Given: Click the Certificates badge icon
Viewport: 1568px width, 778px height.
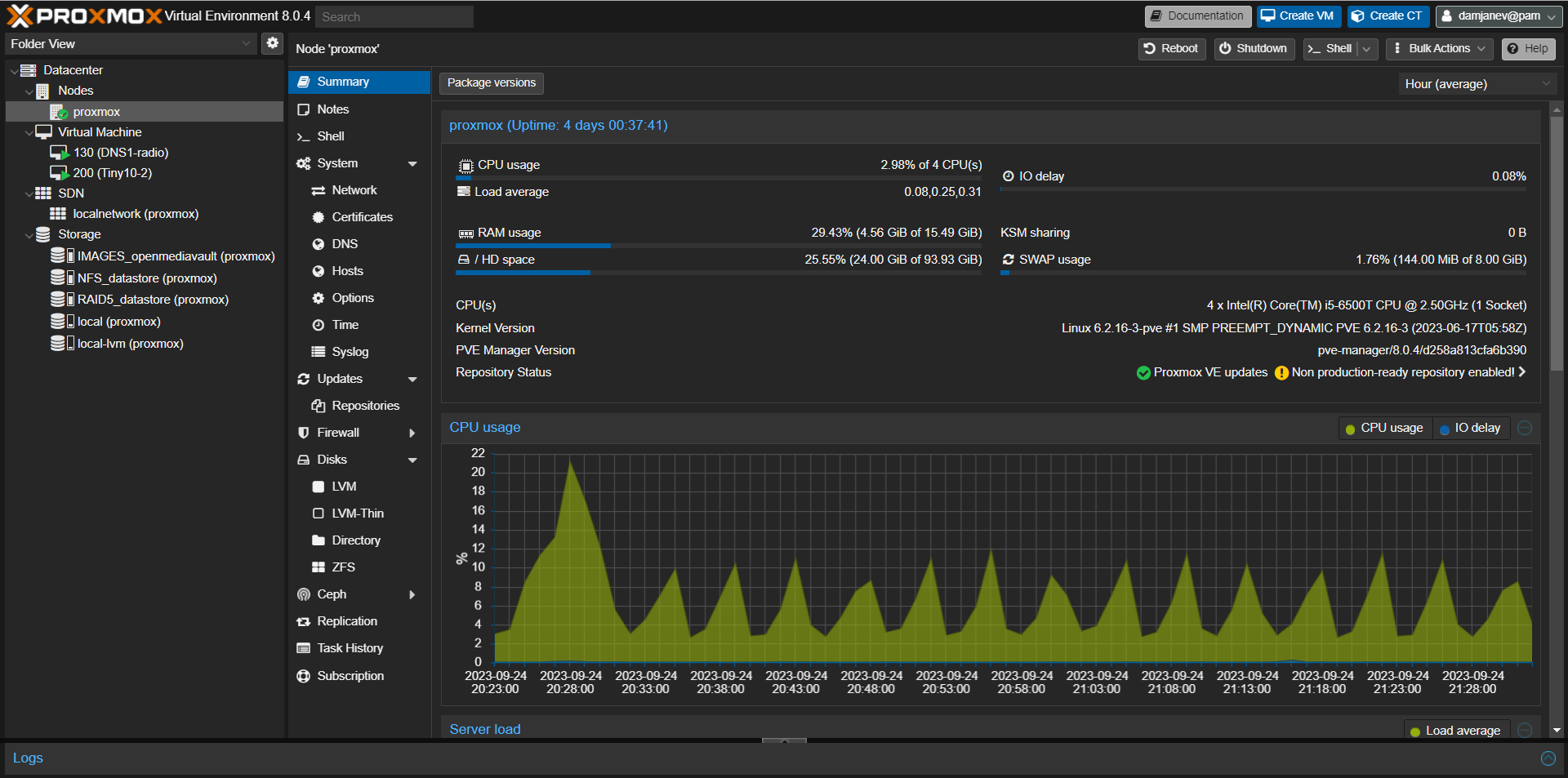Looking at the screenshot, I should tap(318, 217).
